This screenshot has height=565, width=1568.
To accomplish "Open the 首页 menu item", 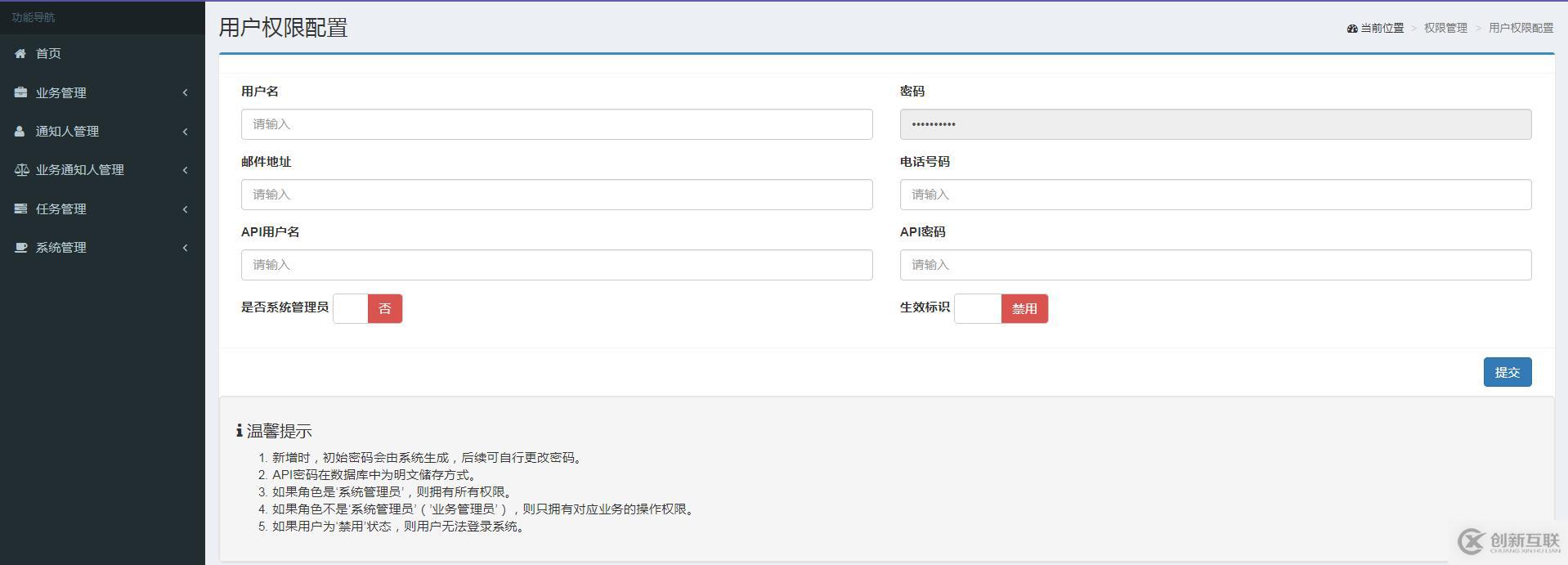I will [48, 54].
